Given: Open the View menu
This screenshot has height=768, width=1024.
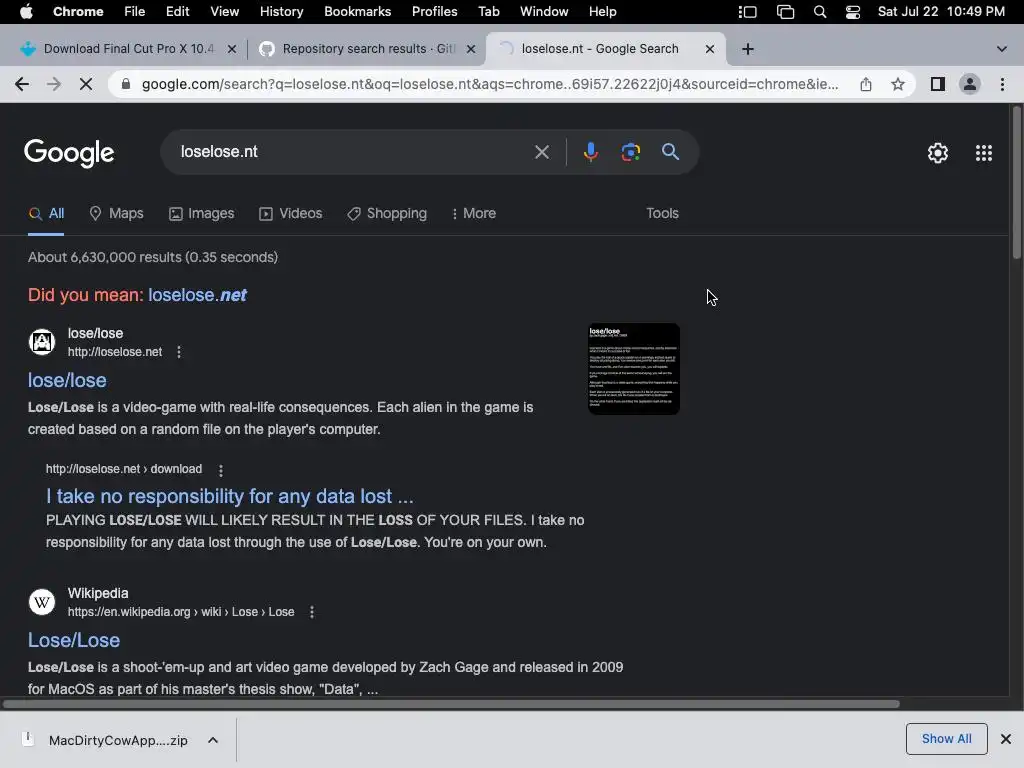Looking at the screenshot, I should (x=224, y=12).
